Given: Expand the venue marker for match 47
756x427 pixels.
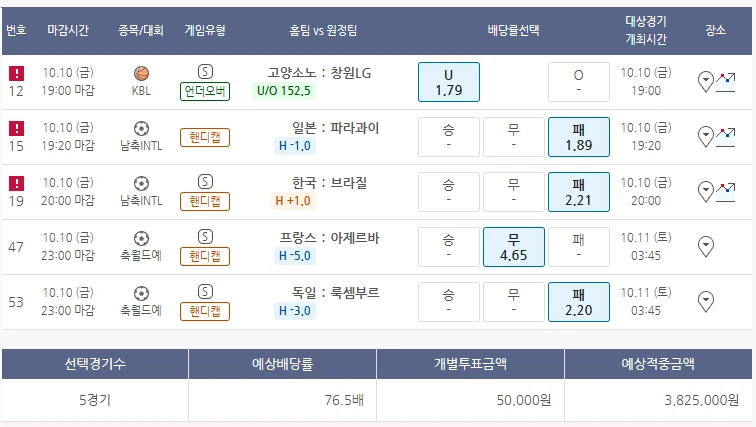Looking at the screenshot, I should tap(706, 245).
